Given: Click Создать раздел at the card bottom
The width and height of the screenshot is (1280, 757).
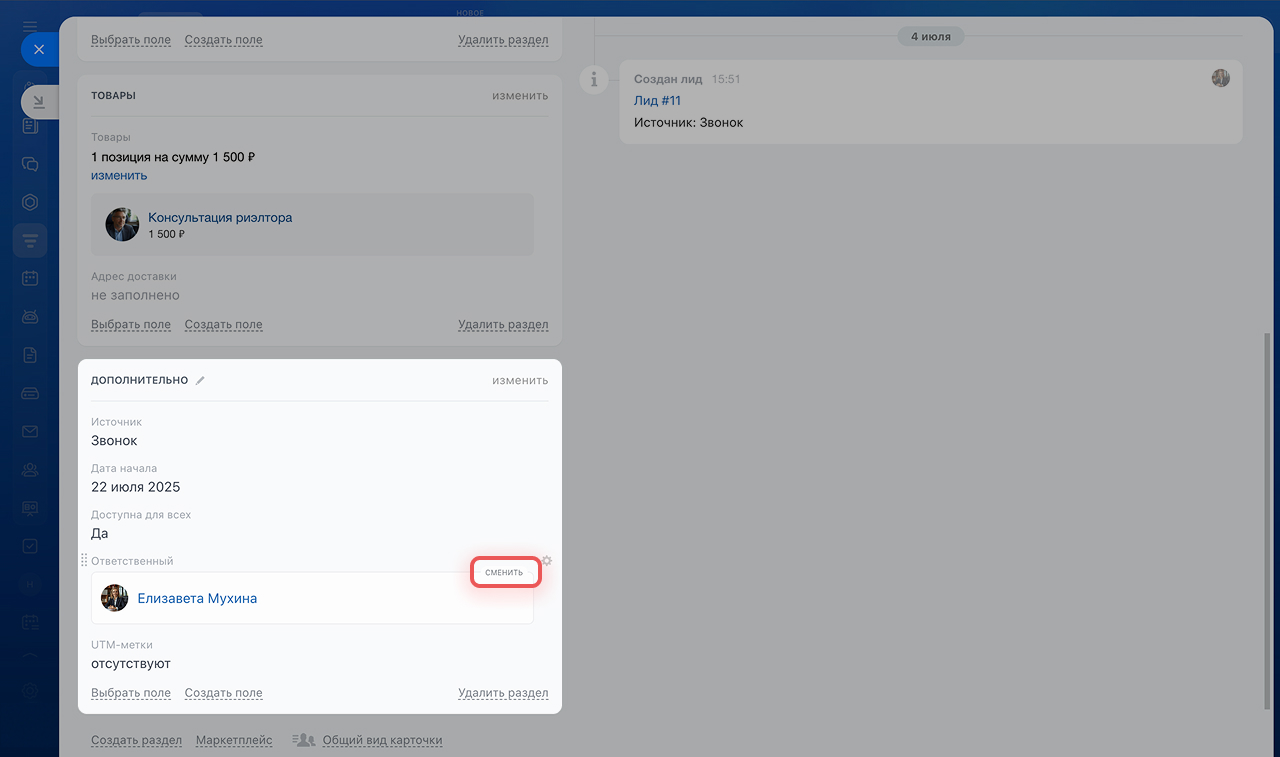Looking at the screenshot, I should tap(136, 740).
